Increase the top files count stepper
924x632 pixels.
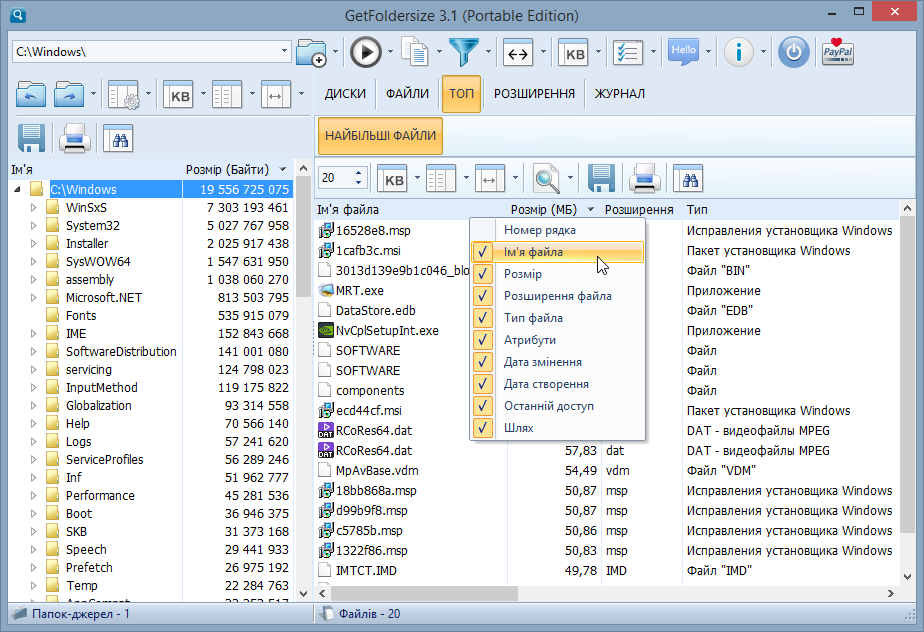tap(358, 173)
